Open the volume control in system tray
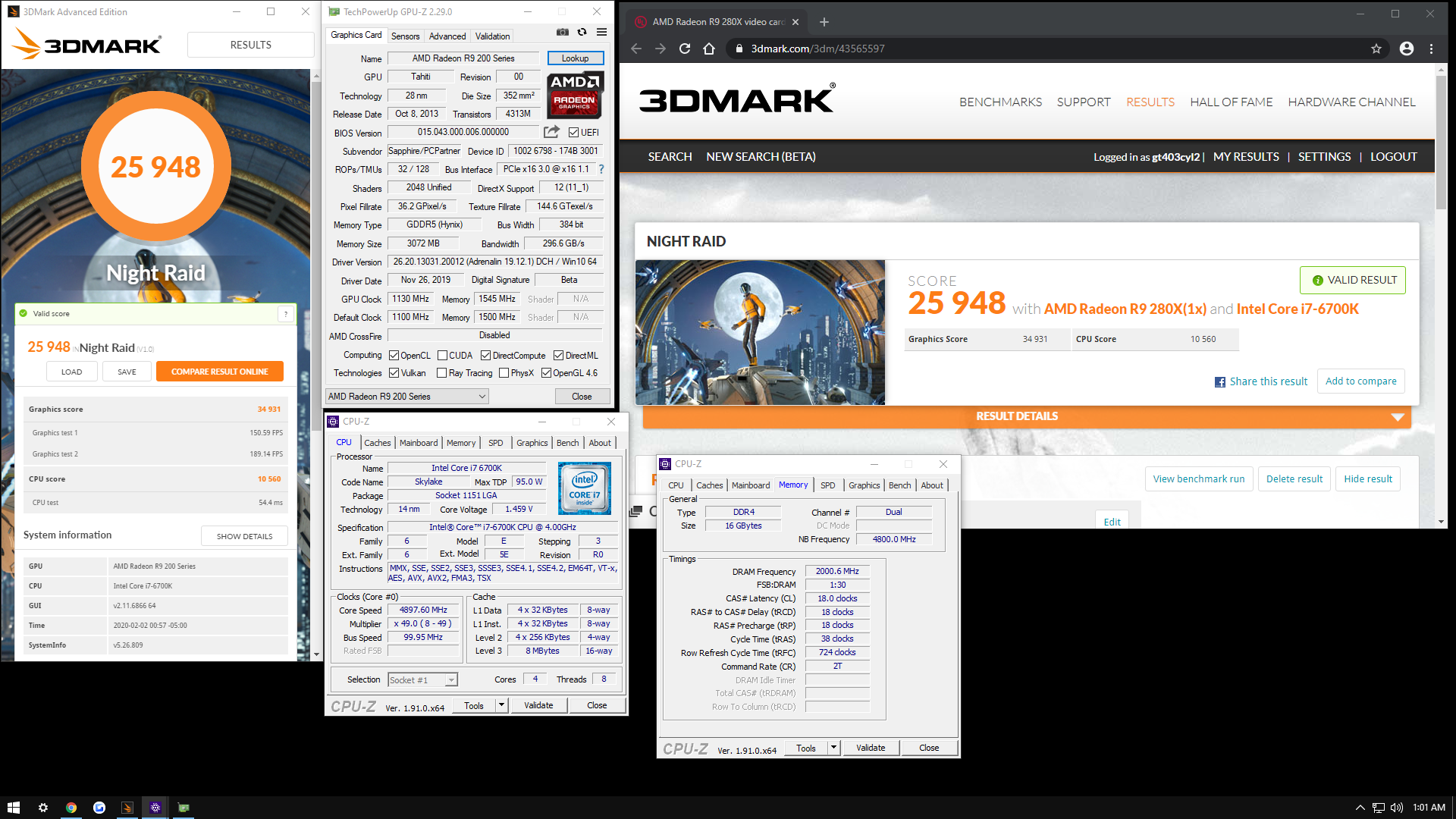This screenshot has height=819, width=1456. [1397, 808]
